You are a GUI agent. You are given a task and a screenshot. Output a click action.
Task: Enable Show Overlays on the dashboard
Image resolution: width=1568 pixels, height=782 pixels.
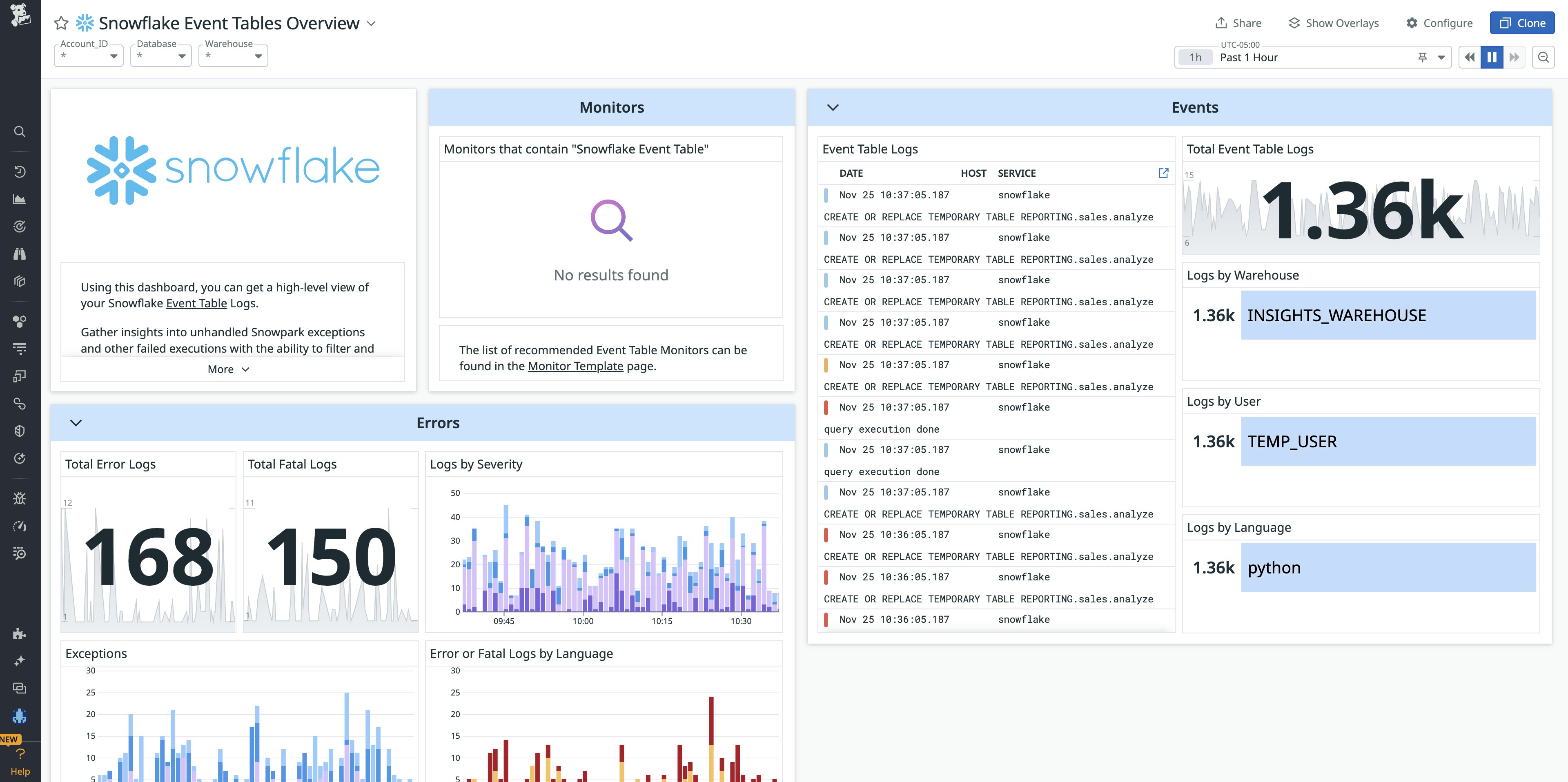(1333, 22)
